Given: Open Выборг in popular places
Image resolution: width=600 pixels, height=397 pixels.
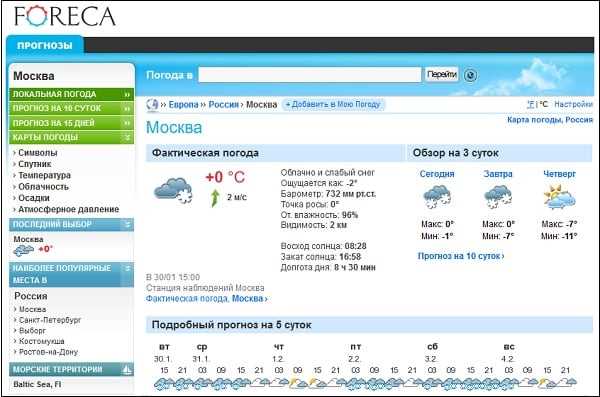Looking at the screenshot, I should click(x=32, y=330).
